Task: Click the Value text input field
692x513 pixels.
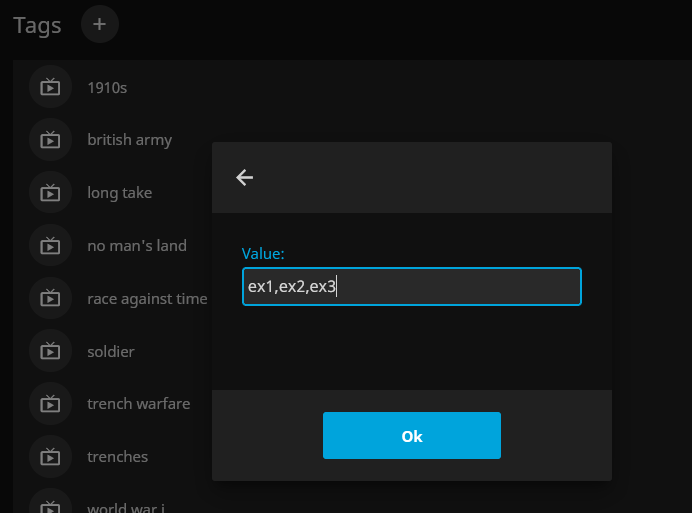Action: click(411, 287)
